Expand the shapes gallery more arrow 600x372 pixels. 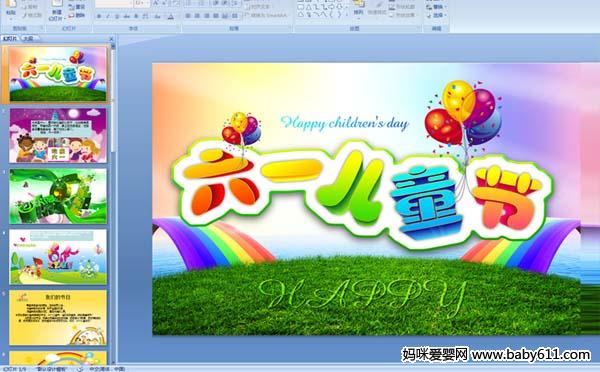[347, 15]
